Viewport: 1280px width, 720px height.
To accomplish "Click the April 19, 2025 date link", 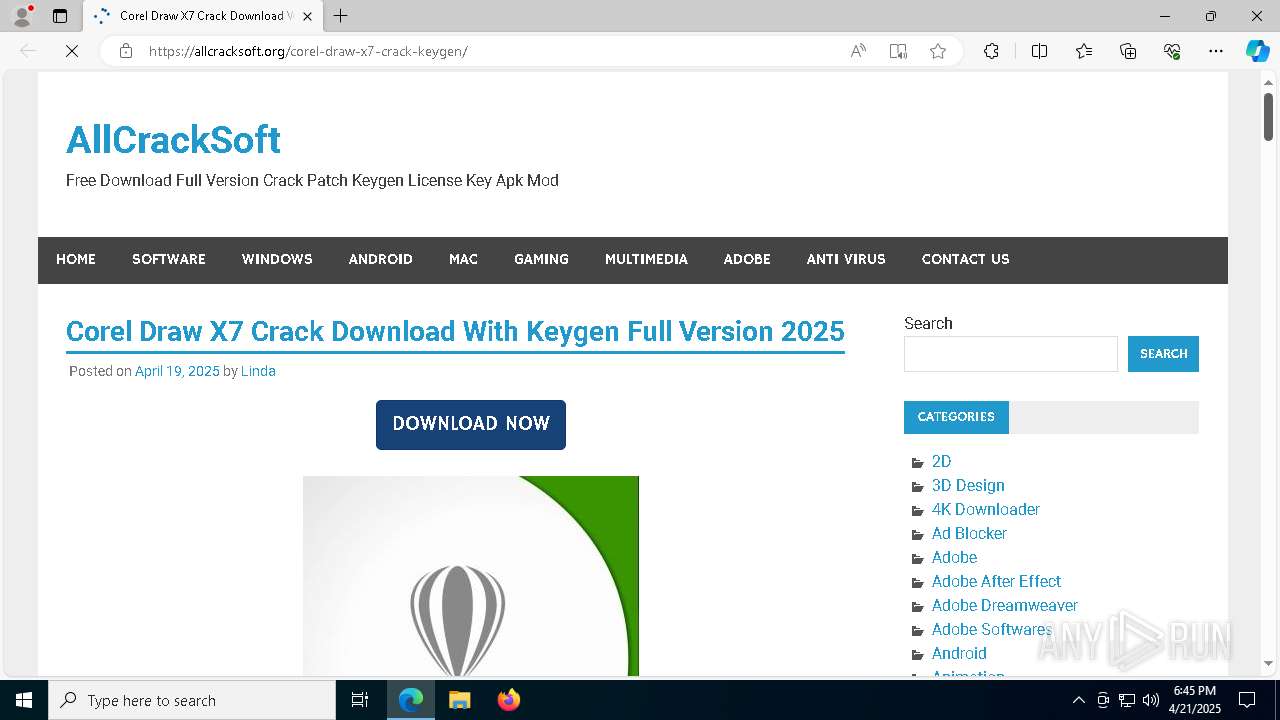I will click(x=177, y=371).
